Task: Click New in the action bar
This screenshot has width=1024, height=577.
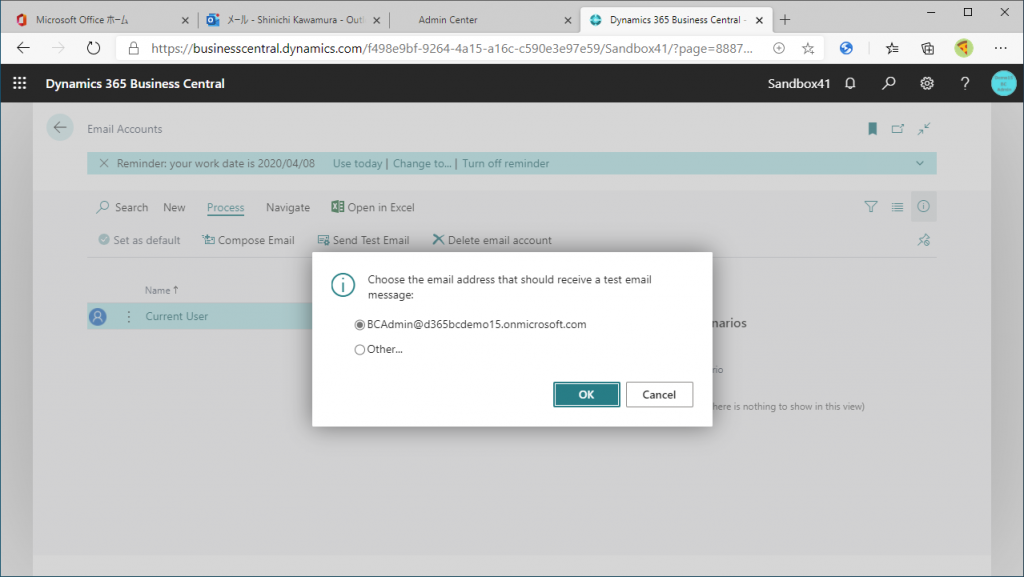Action: (x=174, y=208)
